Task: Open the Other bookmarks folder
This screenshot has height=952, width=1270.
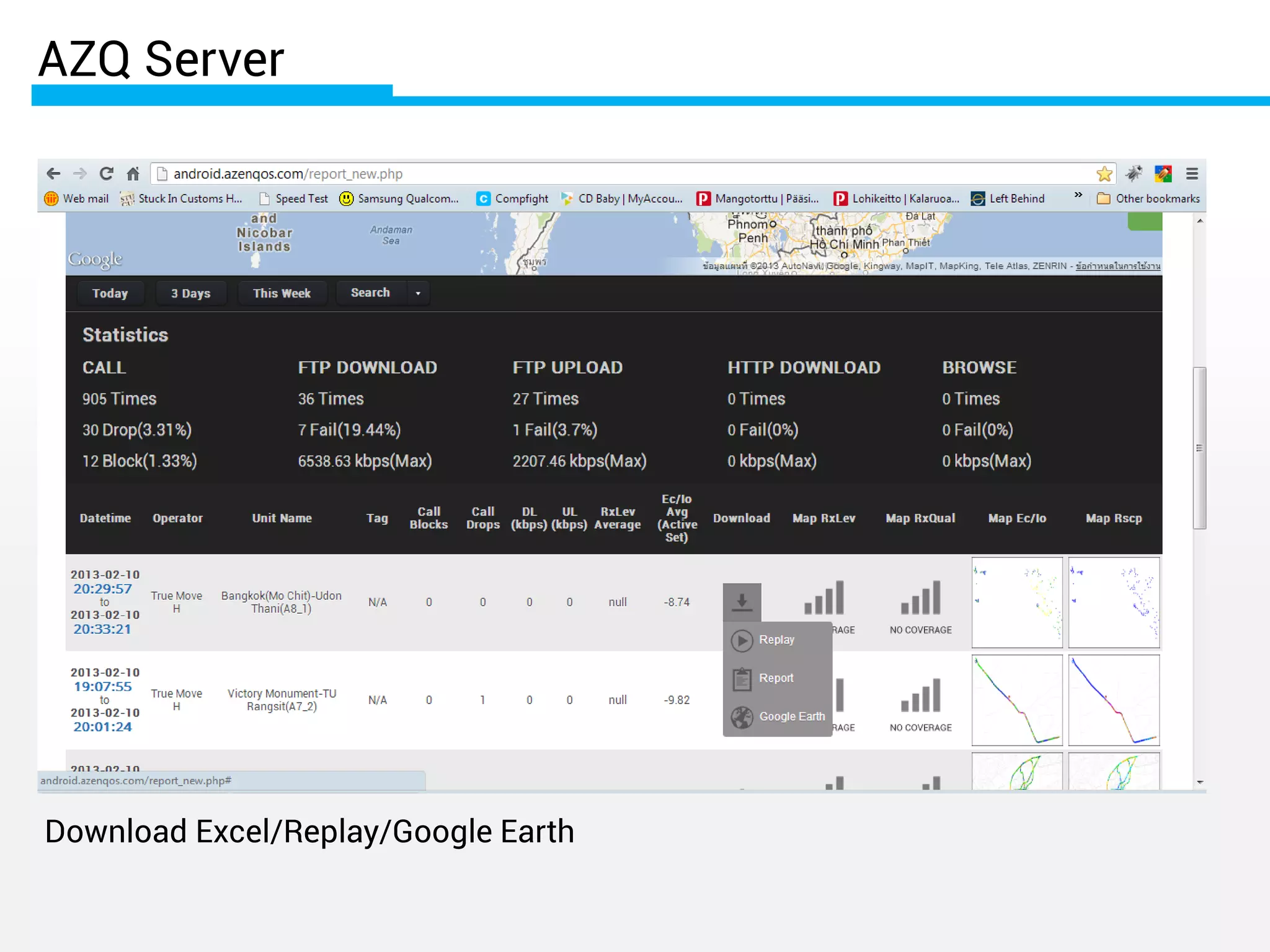Action: coord(1148,198)
